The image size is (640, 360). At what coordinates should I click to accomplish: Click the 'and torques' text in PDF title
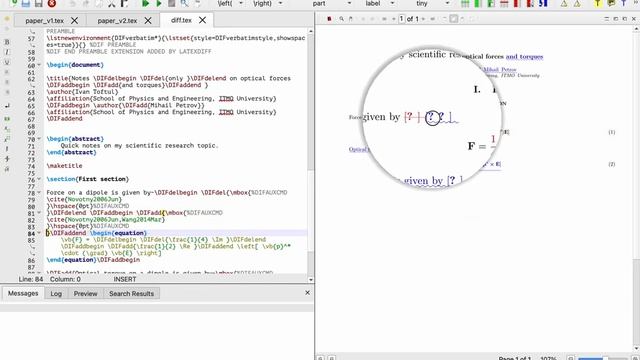[524, 56]
